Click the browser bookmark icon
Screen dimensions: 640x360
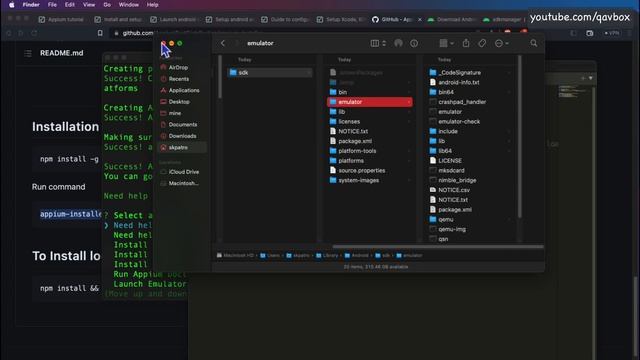tap(100, 33)
